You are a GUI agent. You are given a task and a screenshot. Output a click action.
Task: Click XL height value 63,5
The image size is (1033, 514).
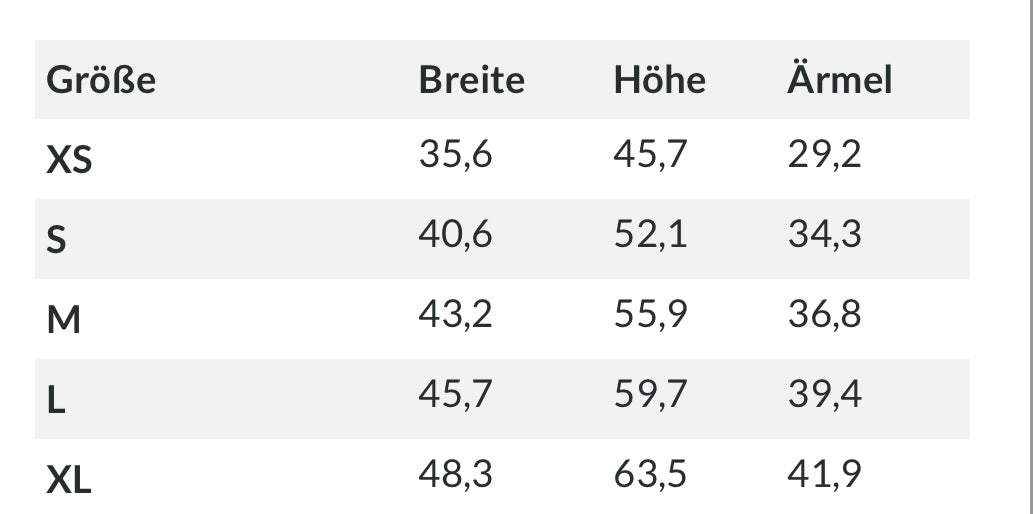pos(650,474)
